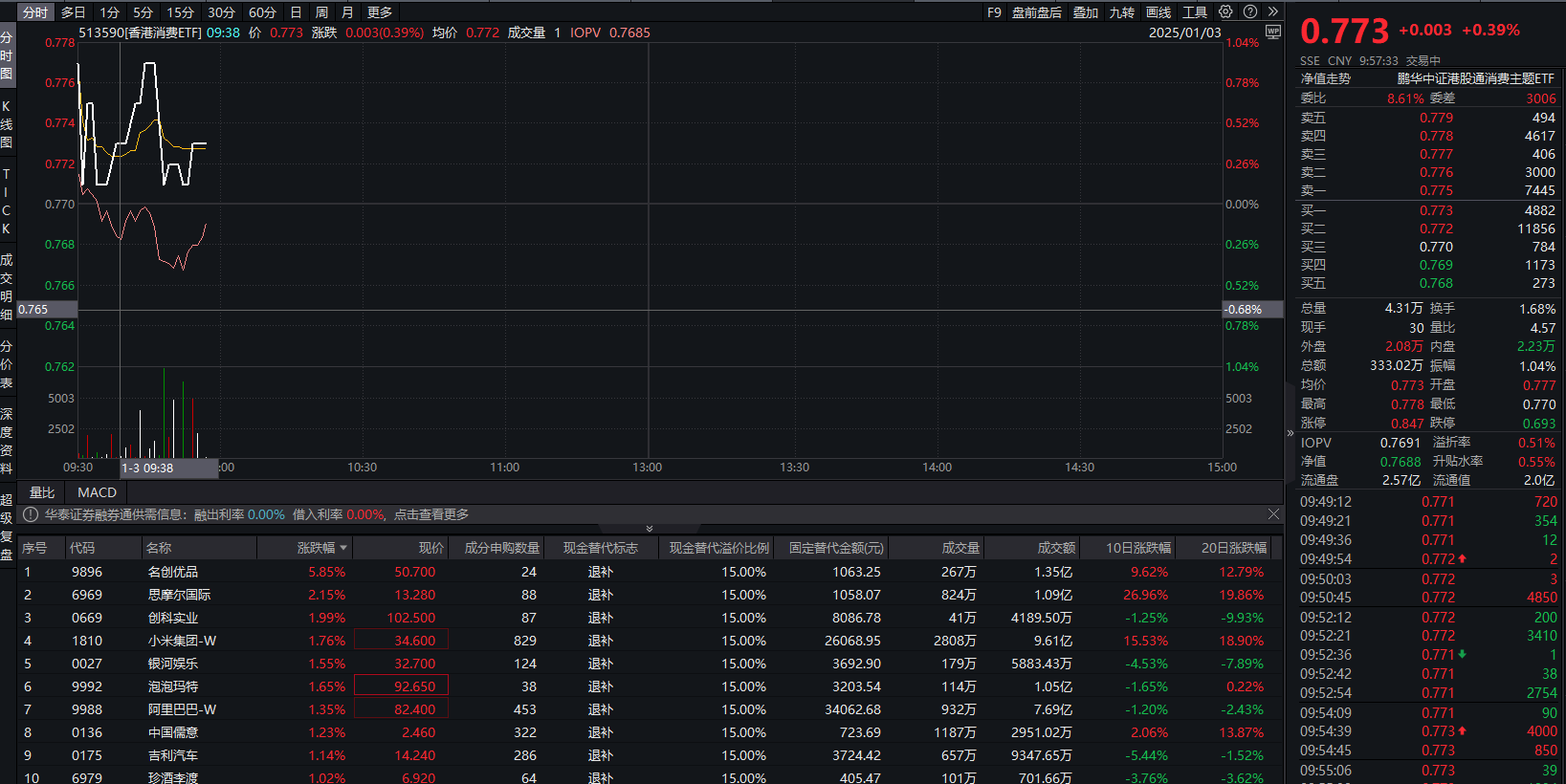1566x784 pixels.
Task: Open the 更多 period dropdown
Action: pos(380,12)
